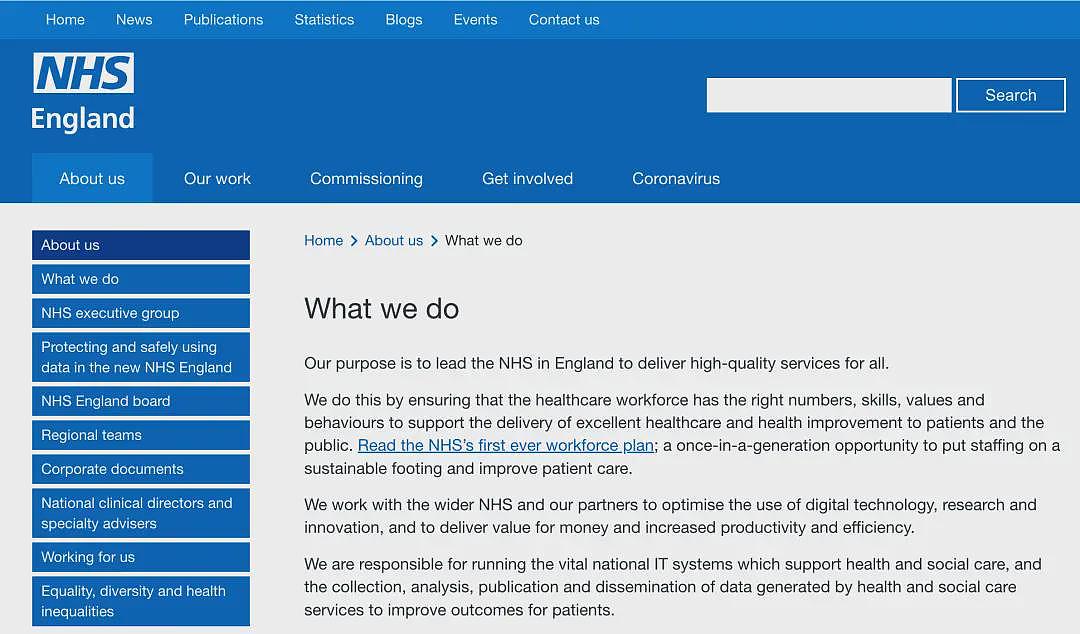The height and width of the screenshot is (634, 1080).
Task: Open Contact us in top bar
Action: tap(563, 20)
